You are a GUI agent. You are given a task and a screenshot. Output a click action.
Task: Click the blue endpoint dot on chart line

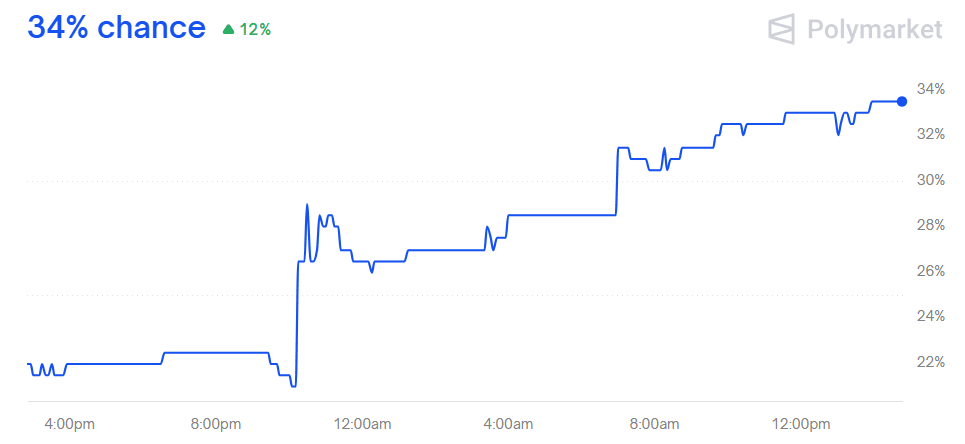coord(902,101)
